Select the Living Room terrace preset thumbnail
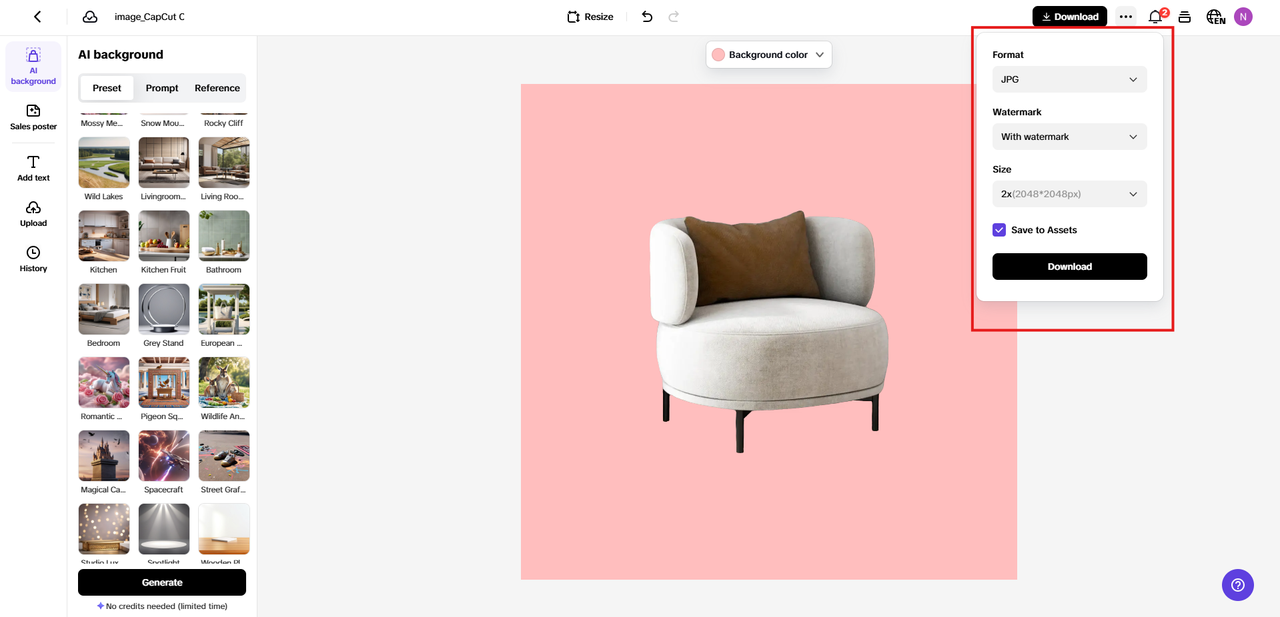This screenshot has width=1280, height=617. click(224, 162)
